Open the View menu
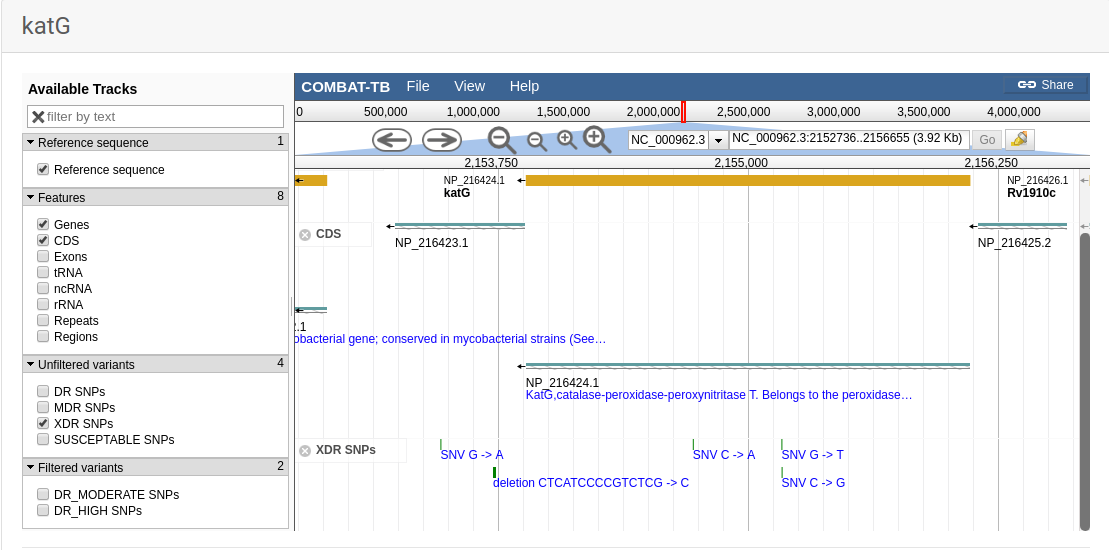This screenshot has height=550, width=1109. coord(469,86)
